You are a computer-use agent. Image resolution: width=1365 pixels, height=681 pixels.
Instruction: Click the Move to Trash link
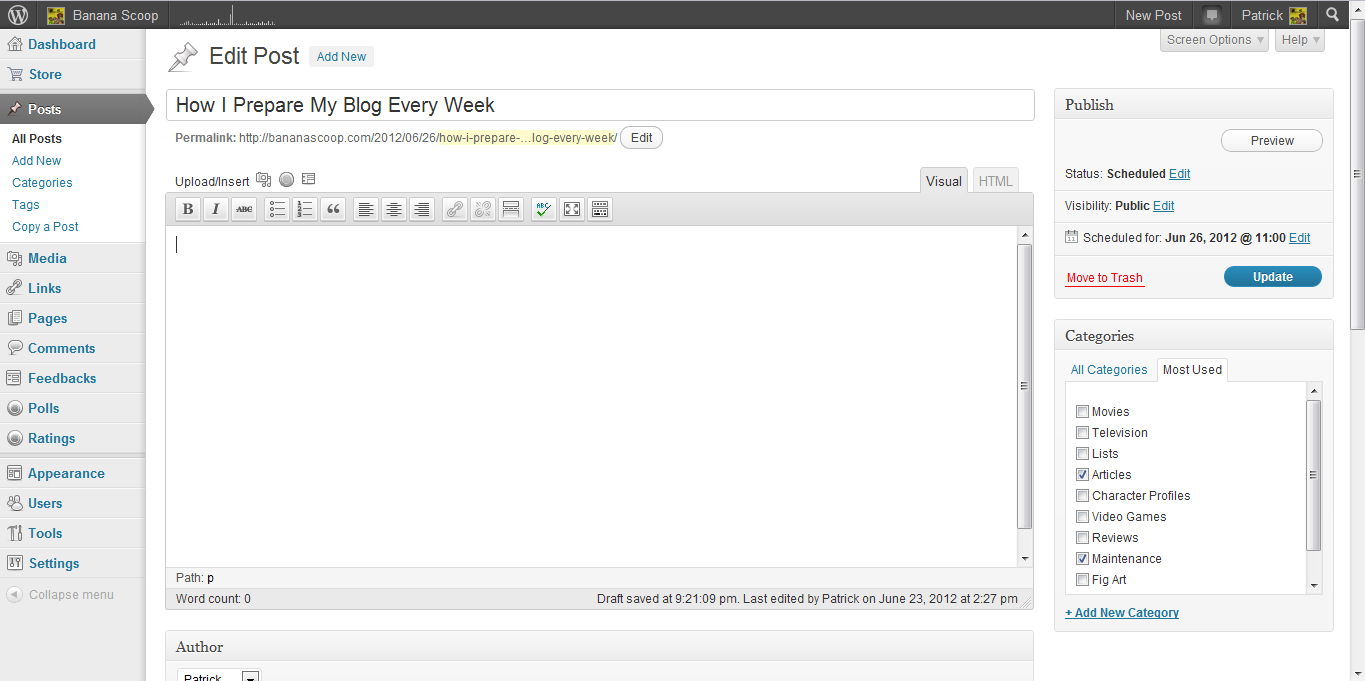pos(1104,278)
